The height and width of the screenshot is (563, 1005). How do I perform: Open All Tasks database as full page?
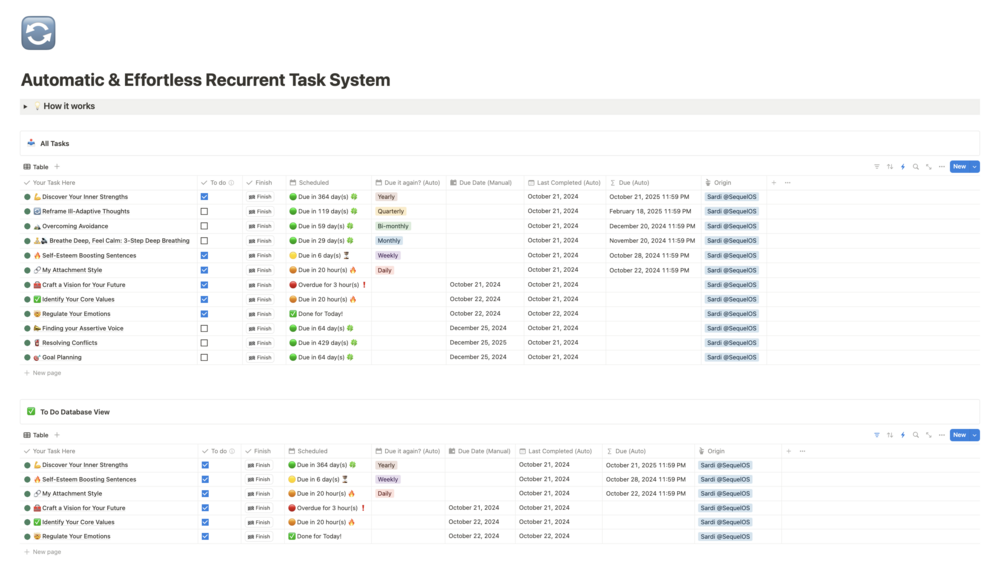(929, 167)
